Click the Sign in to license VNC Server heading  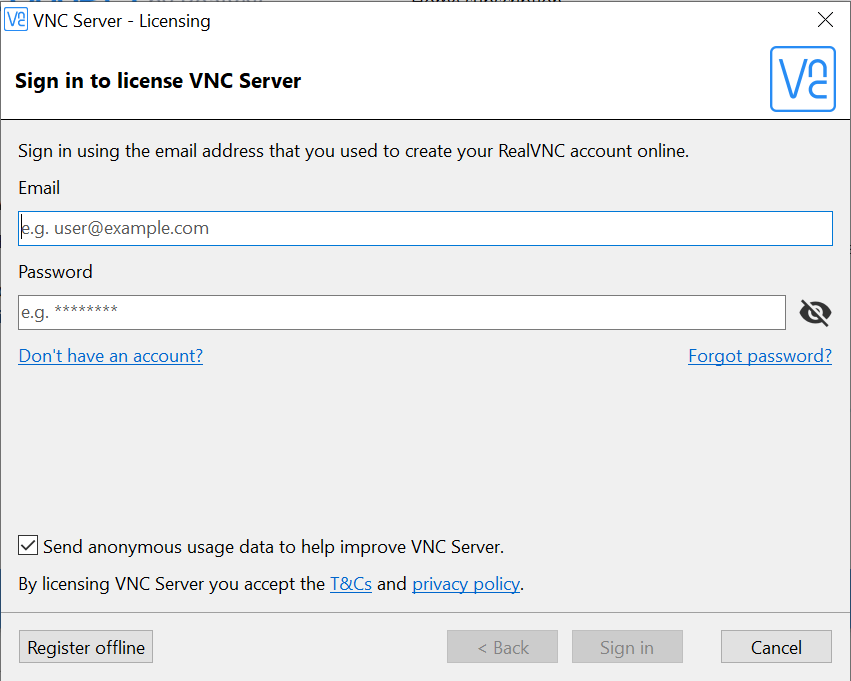pos(158,81)
